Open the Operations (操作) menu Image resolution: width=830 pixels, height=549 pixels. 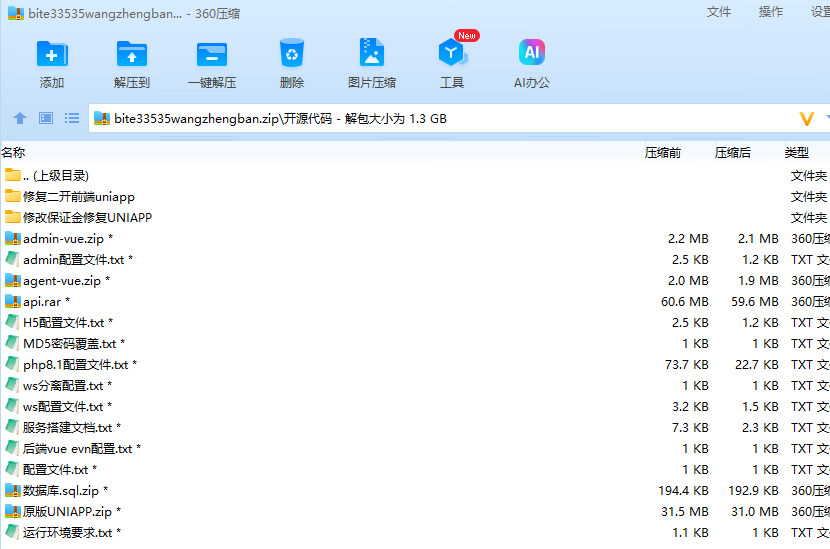click(x=770, y=12)
